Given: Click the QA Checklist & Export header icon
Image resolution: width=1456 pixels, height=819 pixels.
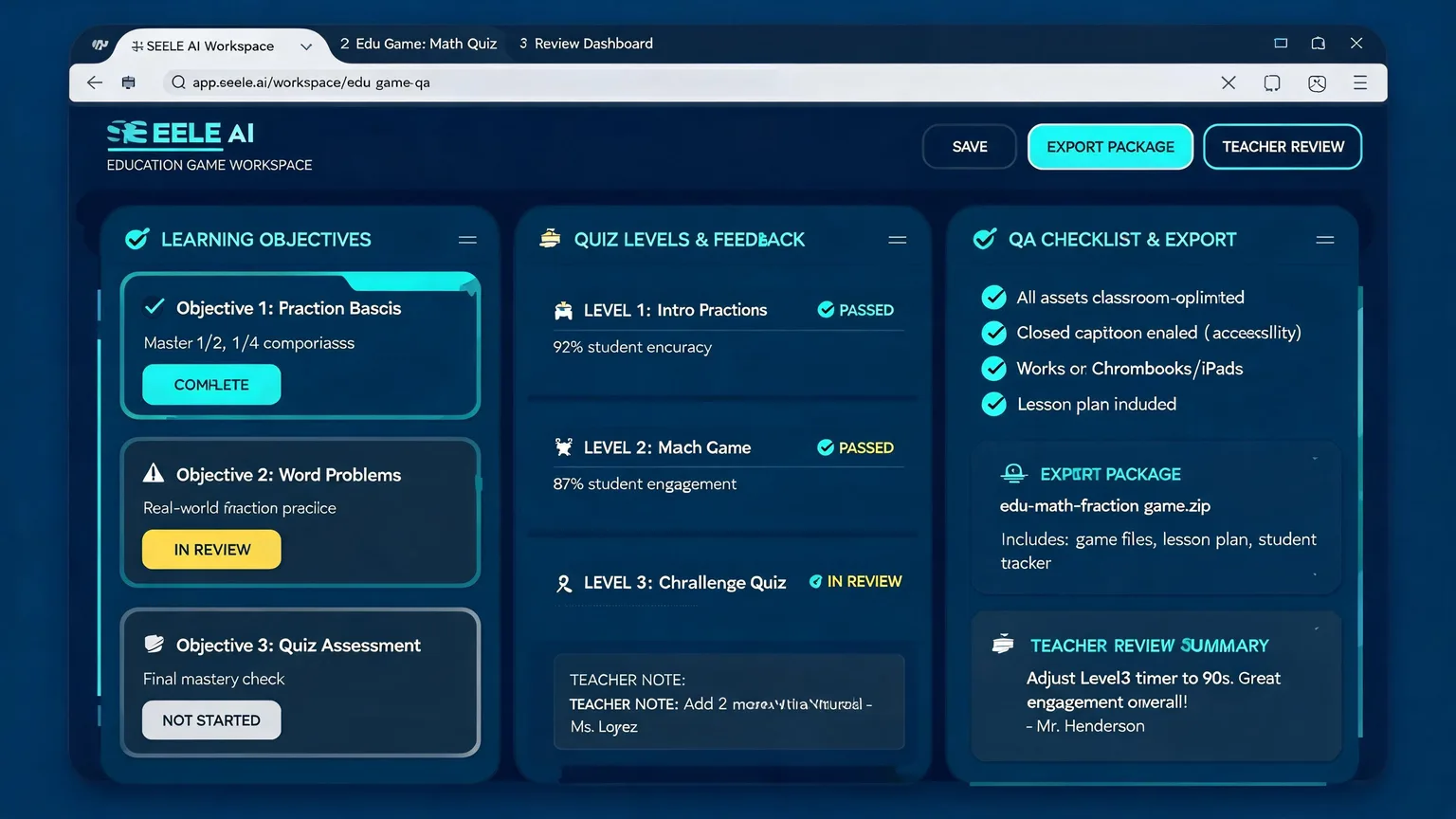Looking at the screenshot, I should [x=985, y=239].
